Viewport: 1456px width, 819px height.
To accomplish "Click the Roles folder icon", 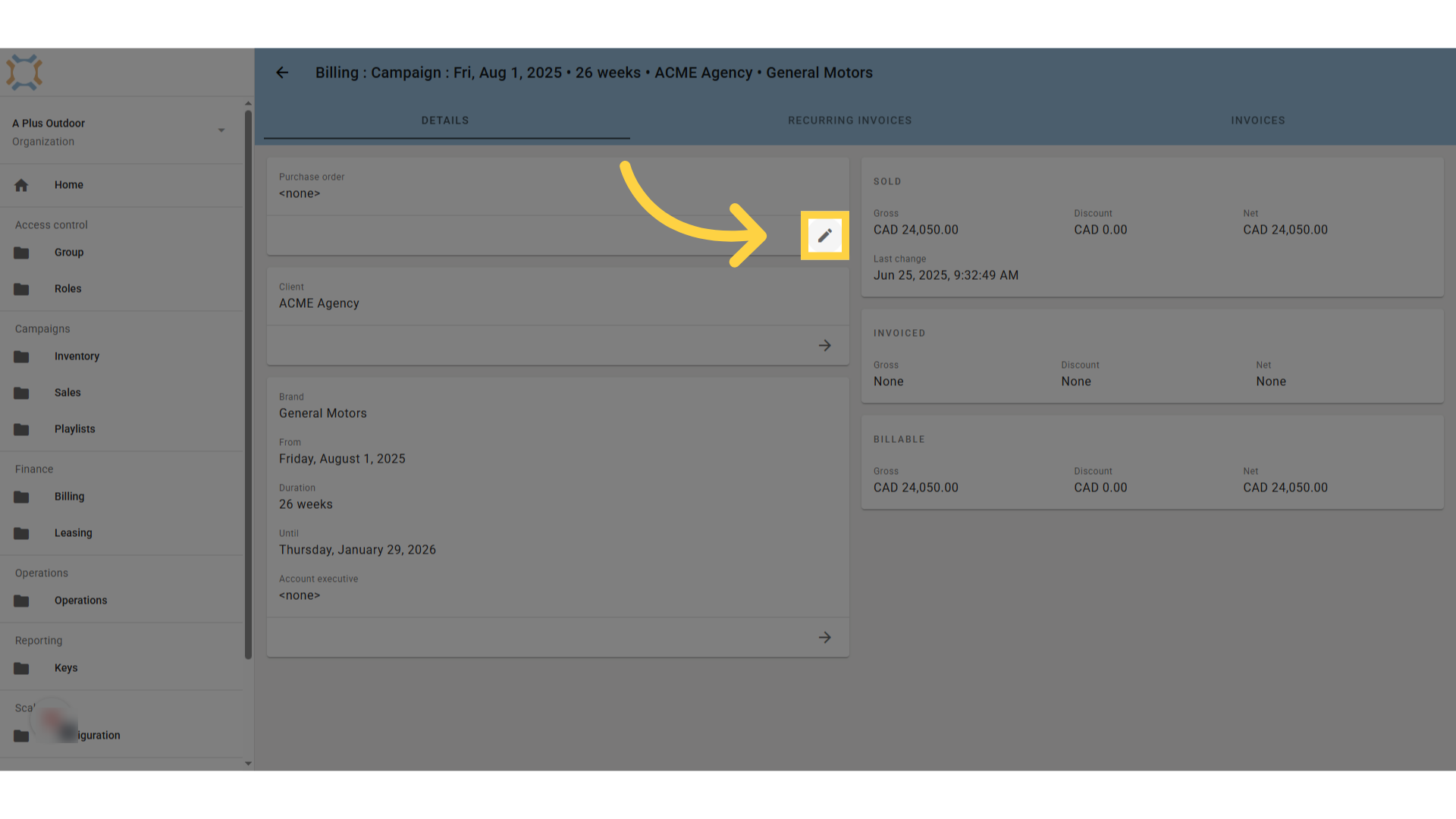I will coord(21,289).
